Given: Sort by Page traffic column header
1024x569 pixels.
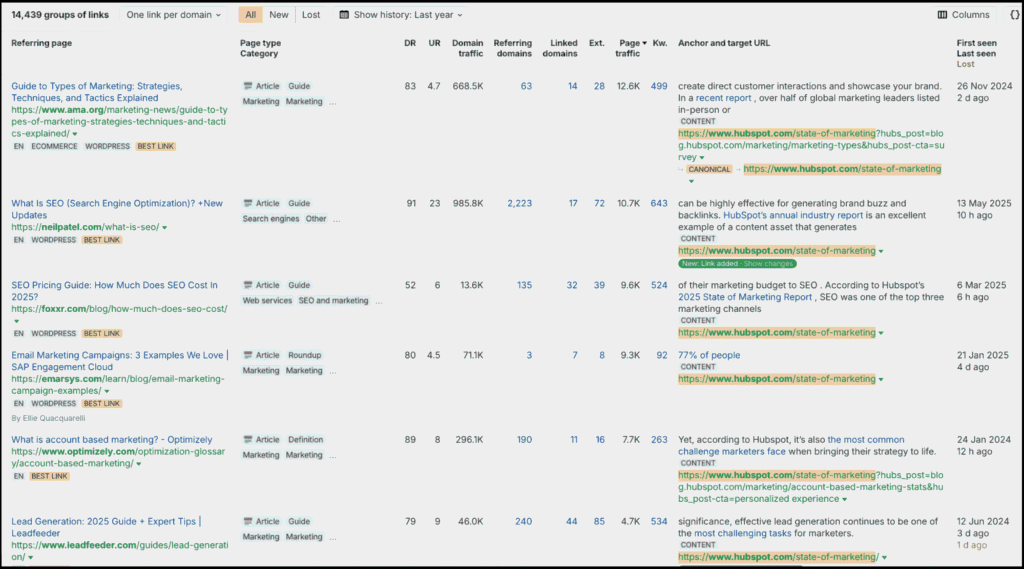Looking at the screenshot, I should click(630, 48).
